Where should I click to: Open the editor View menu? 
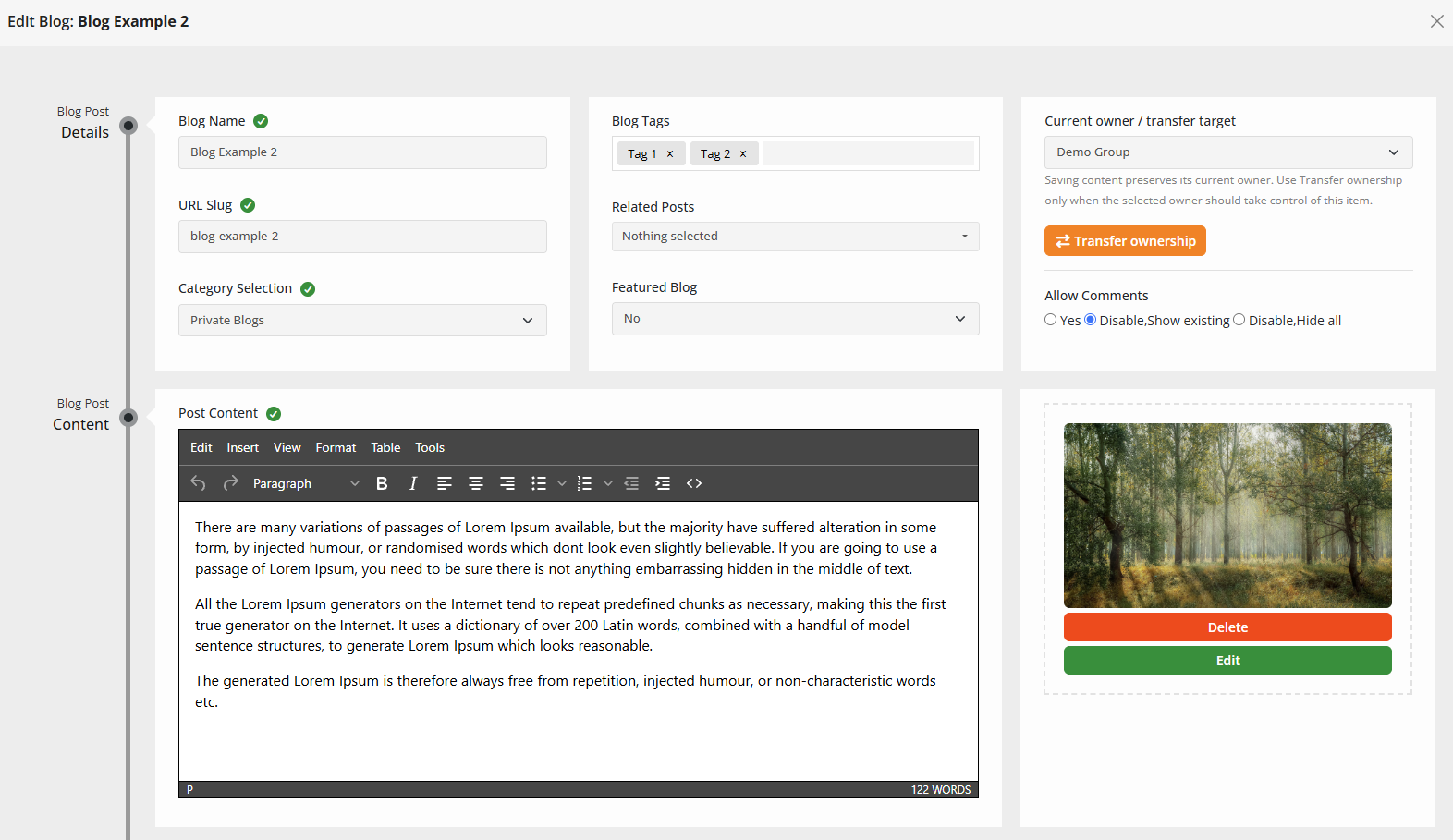(287, 447)
